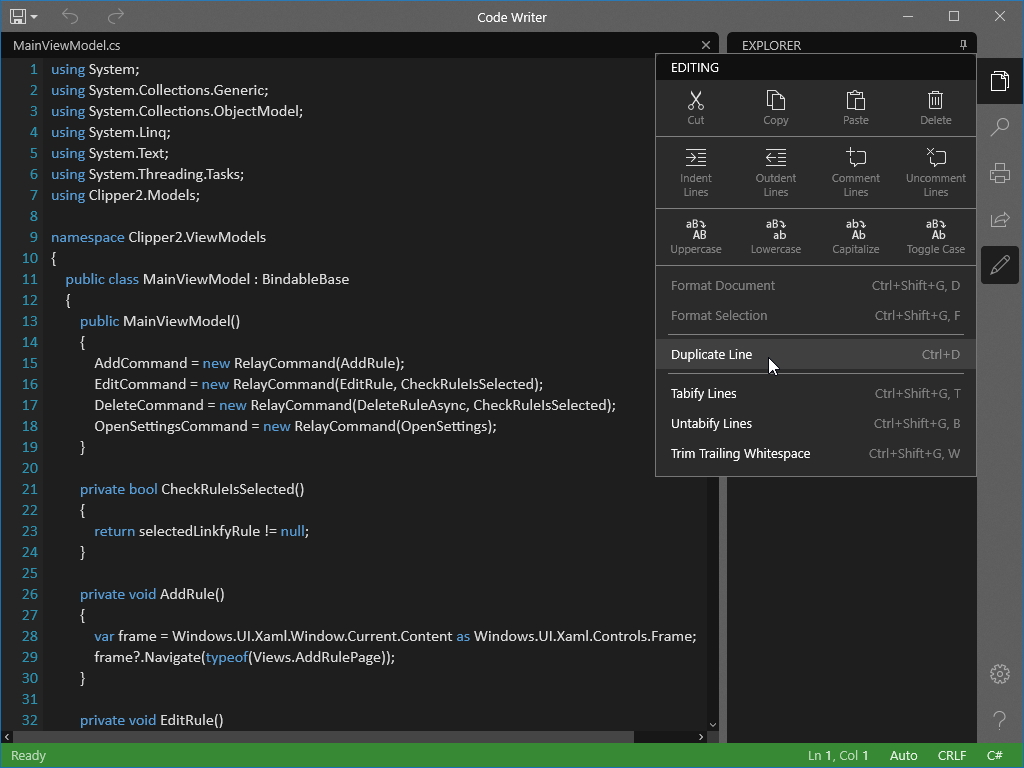The image size is (1024, 768).
Task: Select the MainViewModel.cs tab
Action: (x=67, y=45)
